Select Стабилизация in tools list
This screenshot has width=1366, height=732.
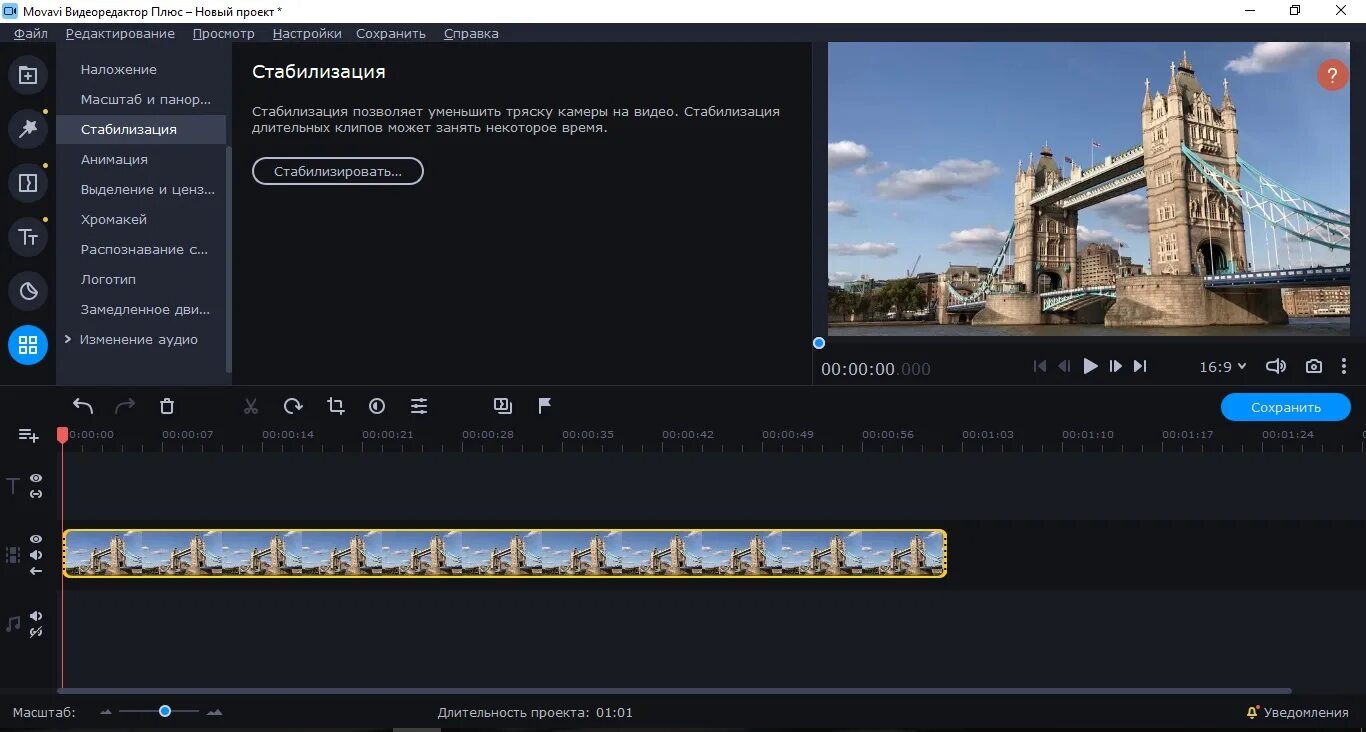click(x=141, y=129)
